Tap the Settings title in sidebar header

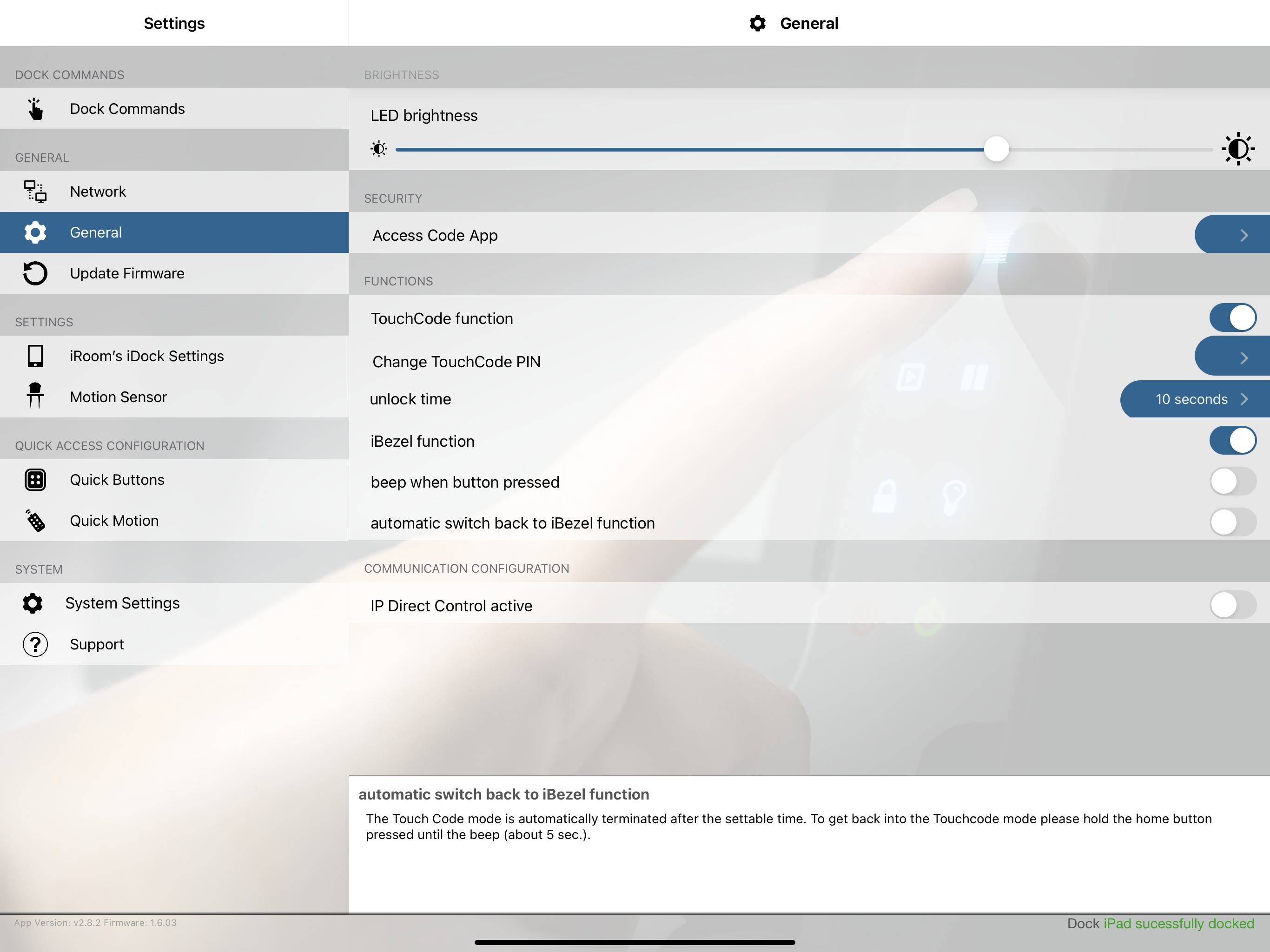click(x=174, y=23)
